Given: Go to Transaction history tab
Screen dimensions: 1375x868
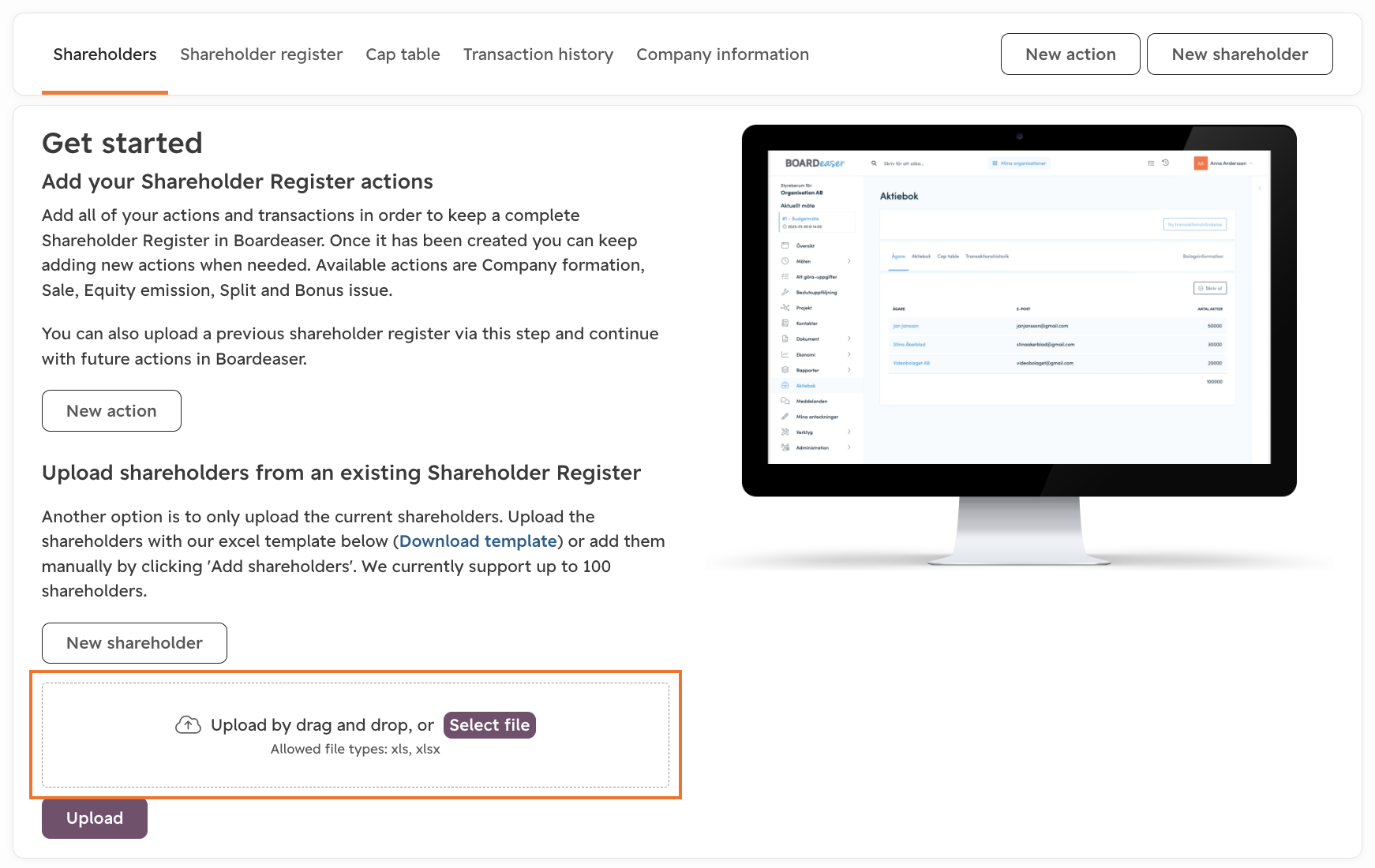Looking at the screenshot, I should (538, 54).
